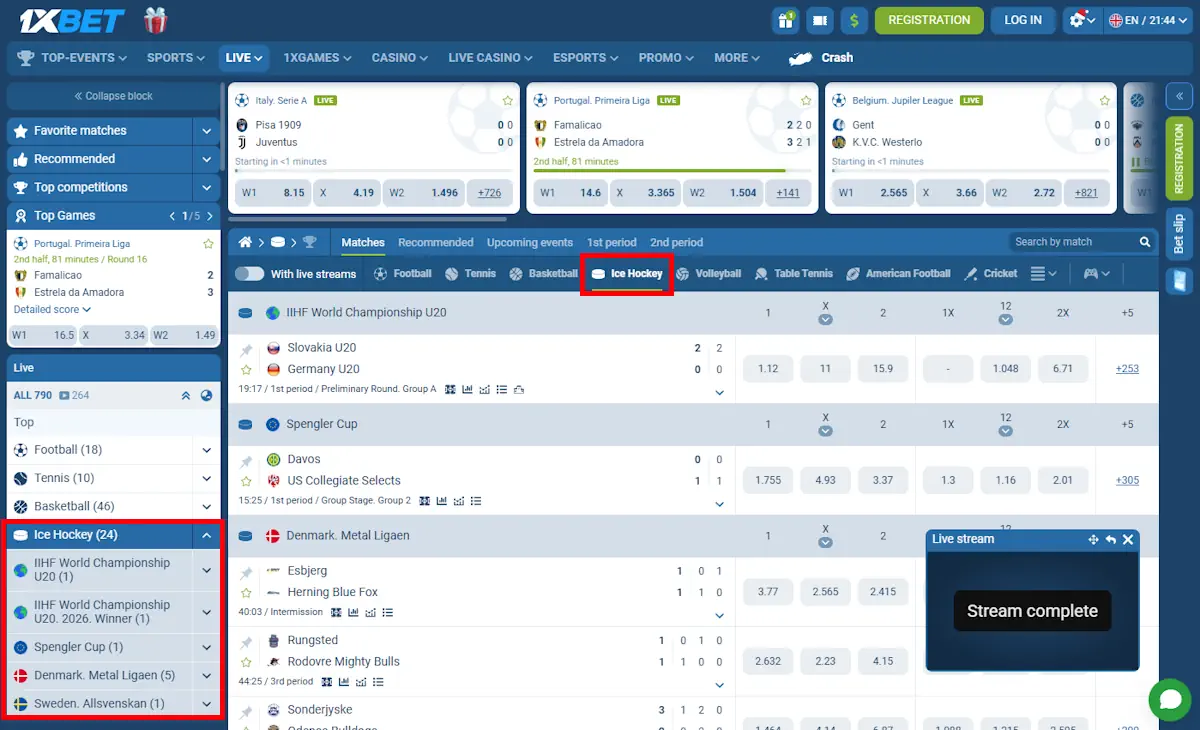Click the dollar sign payments icon in header
The height and width of the screenshot is (730, 1200).
pos(855,19)
